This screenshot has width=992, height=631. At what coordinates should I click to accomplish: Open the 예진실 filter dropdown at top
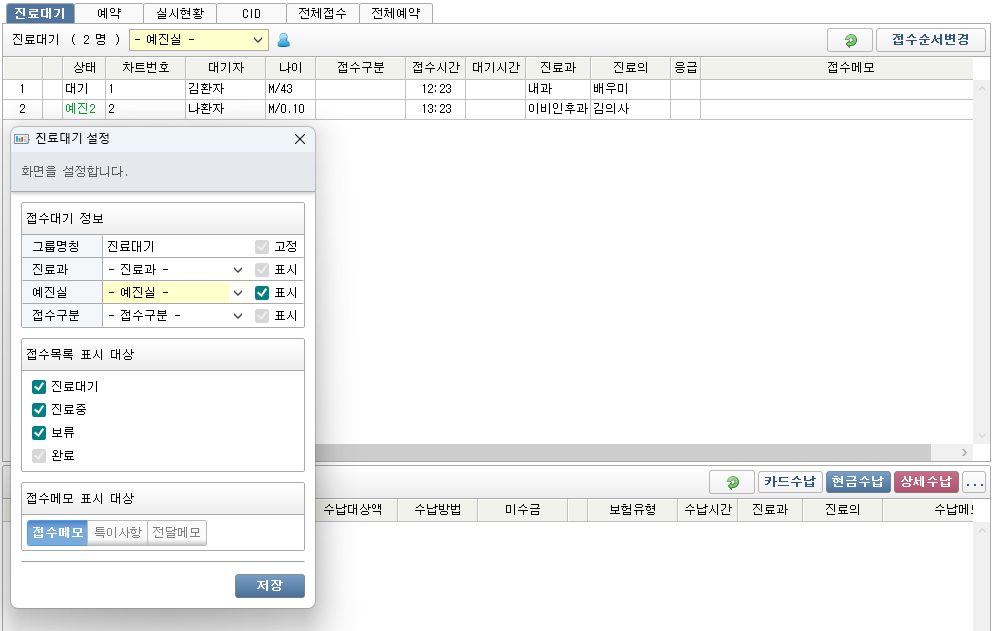click(x=199, y=40)
